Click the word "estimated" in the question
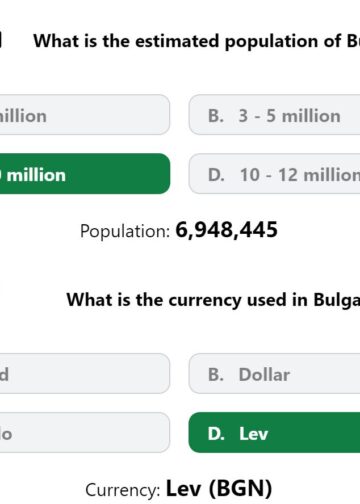Image resolution: width=360 pixels, height=504 pixels. (177, 41)
